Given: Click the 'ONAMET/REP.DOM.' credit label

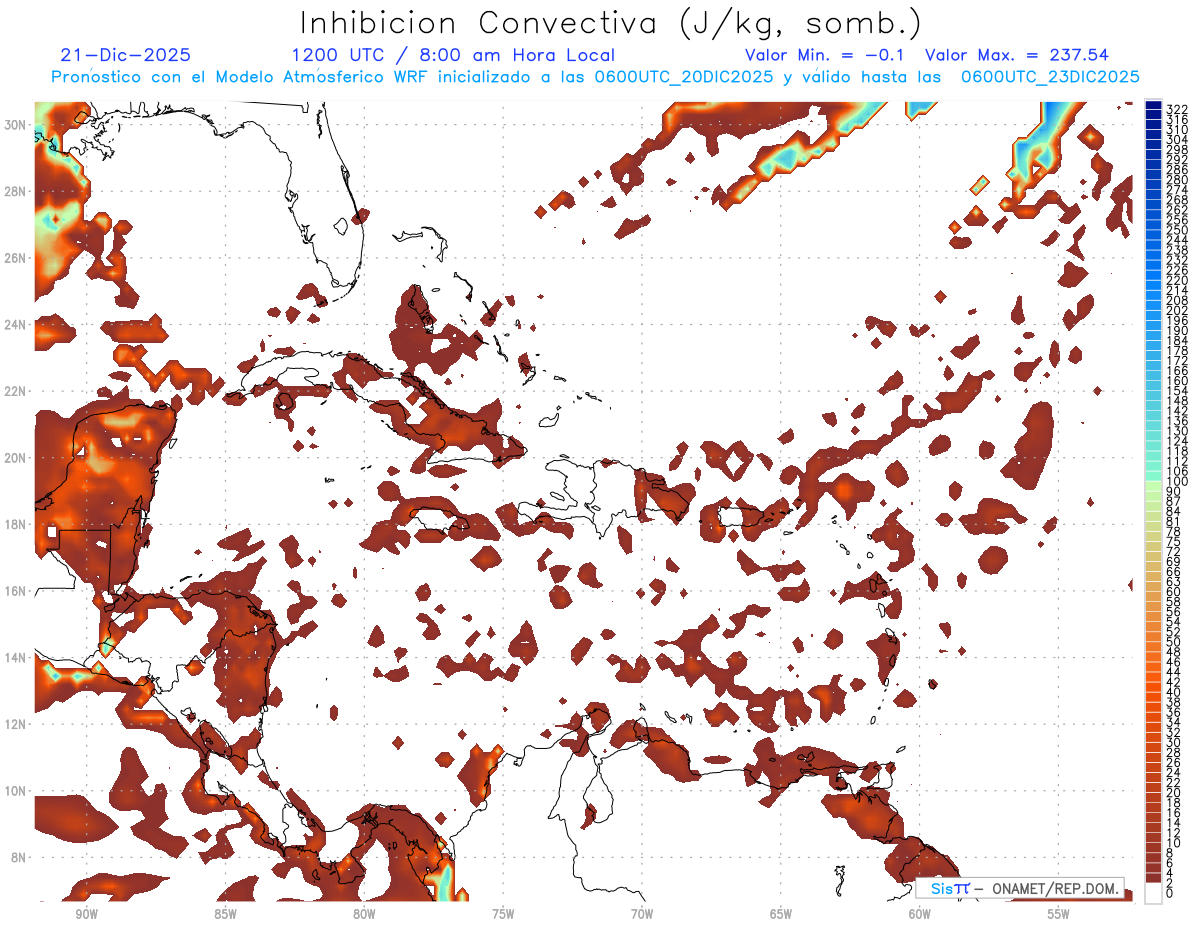Looking at the screenshot, I should tap(1056, 888).
